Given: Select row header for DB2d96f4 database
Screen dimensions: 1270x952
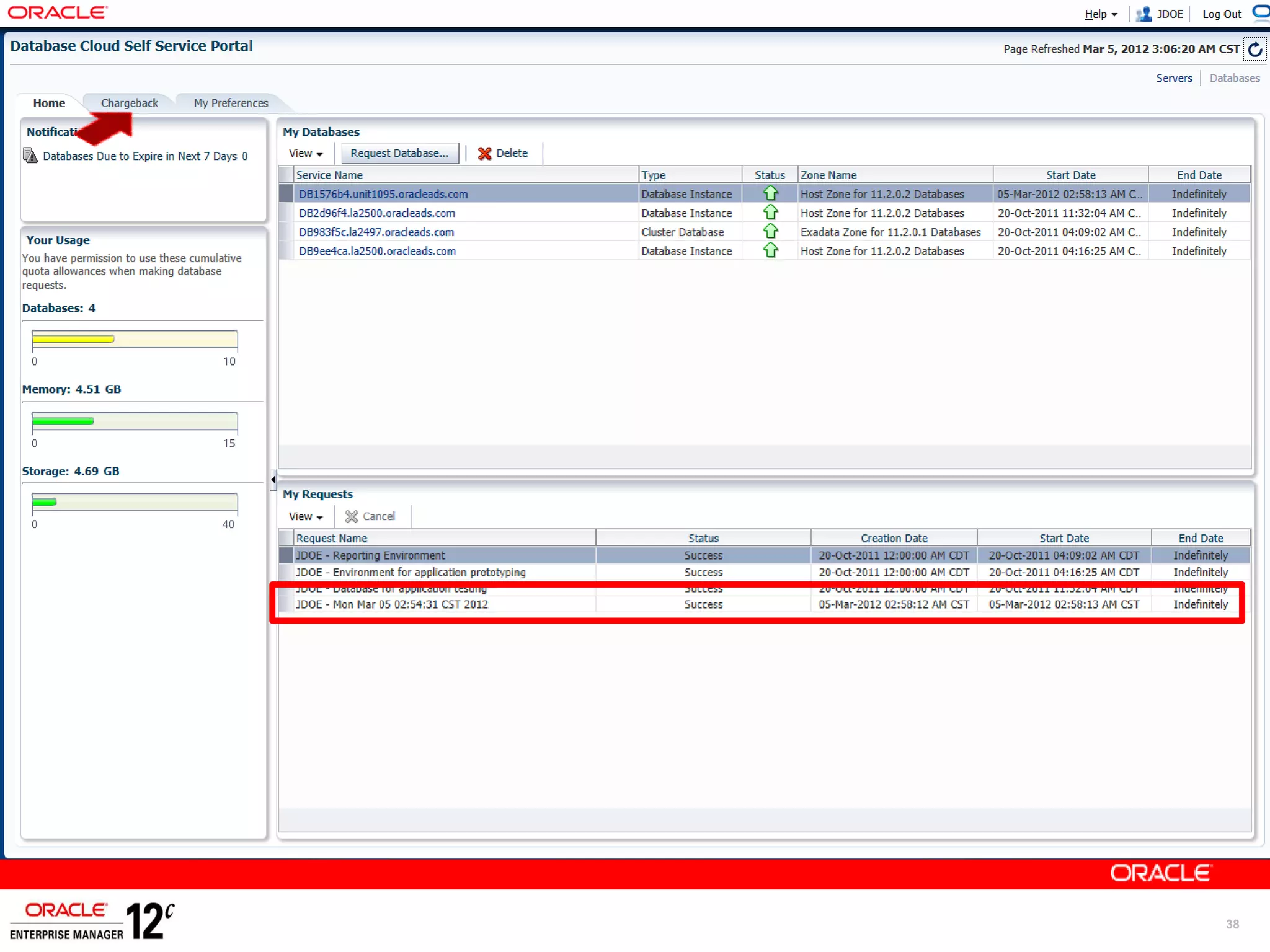Looking at the screenshot, I should pyautogui.click(x=286, y=213).
